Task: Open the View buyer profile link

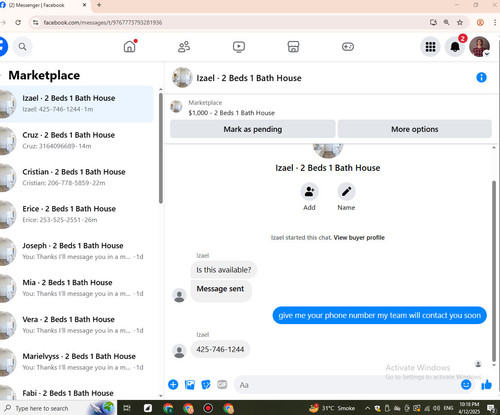Action: [359, 238]
